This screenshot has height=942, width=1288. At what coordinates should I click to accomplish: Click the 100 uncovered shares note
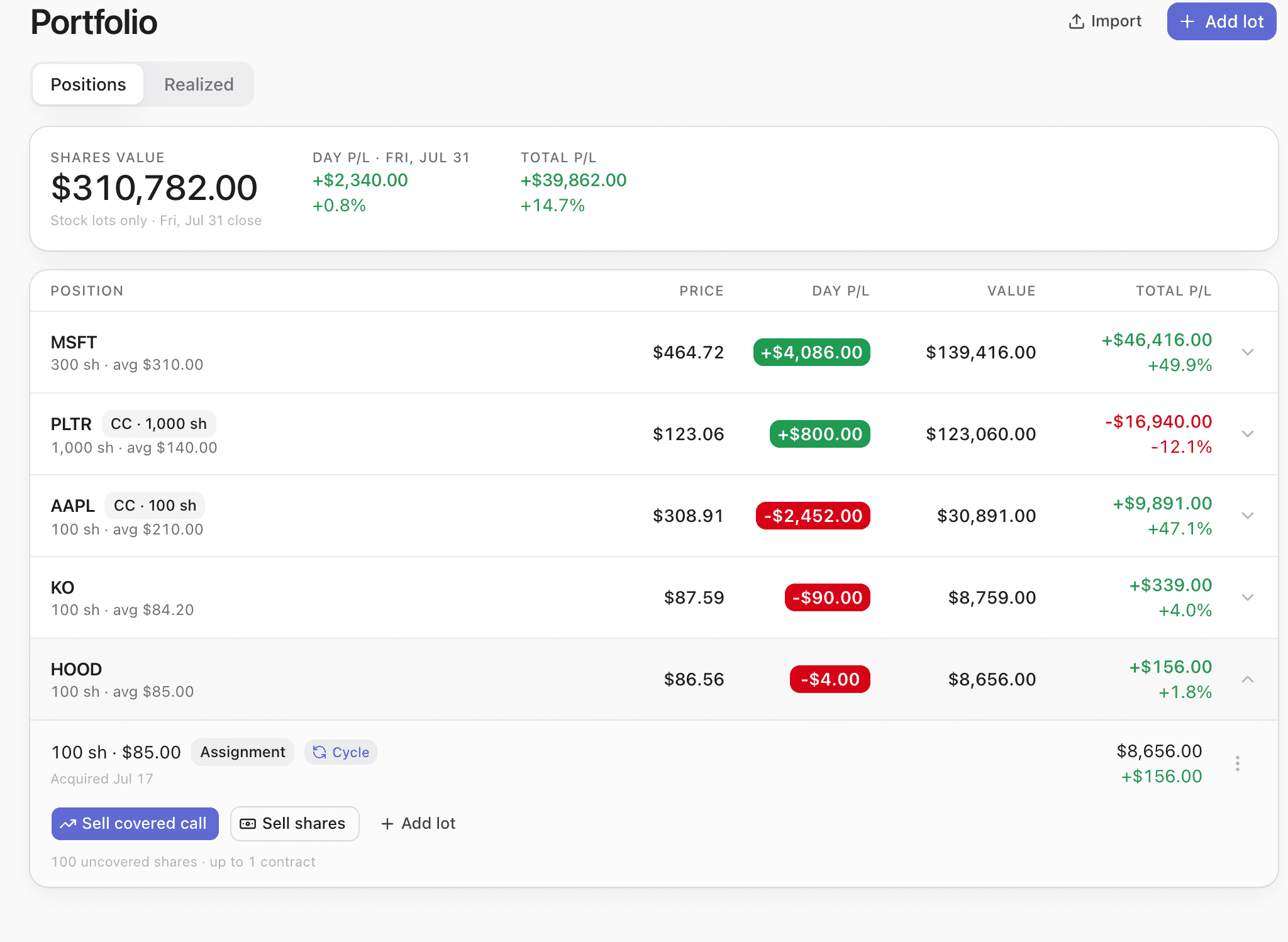point(183,862)
